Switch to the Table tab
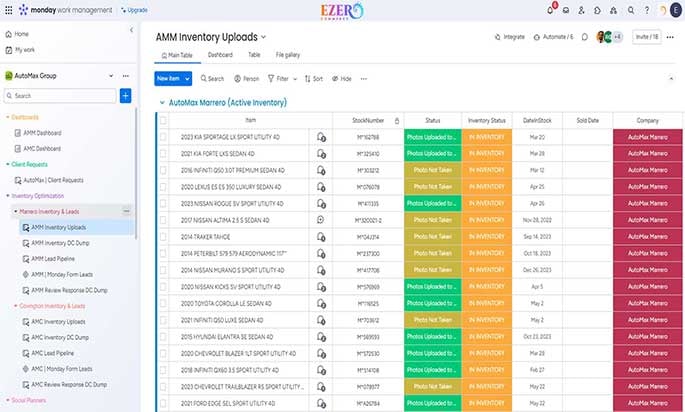Image resolution: width=685 pixels, height=412 pixels. (254, 55)
